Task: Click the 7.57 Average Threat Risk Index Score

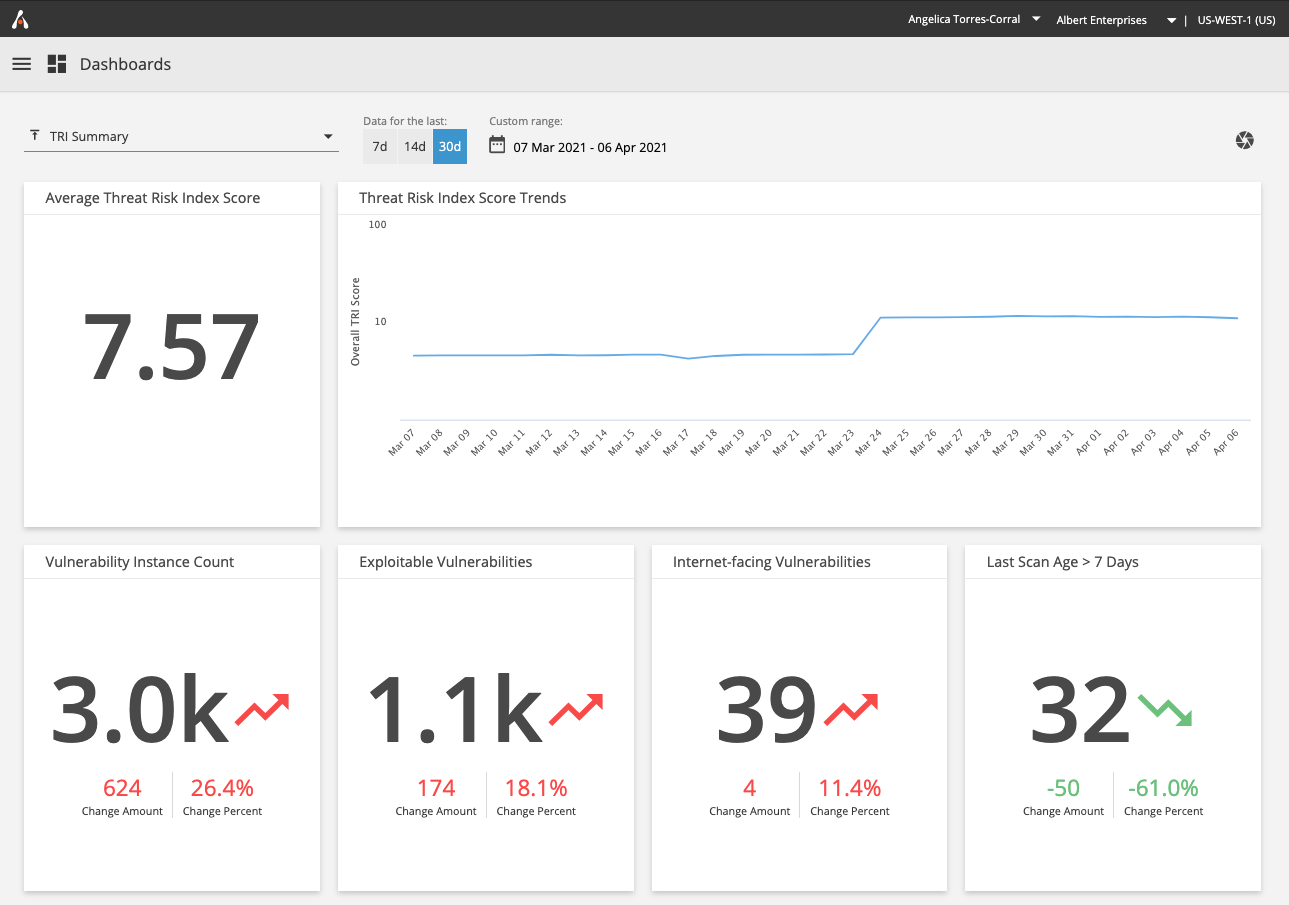Action: [171, 347]
